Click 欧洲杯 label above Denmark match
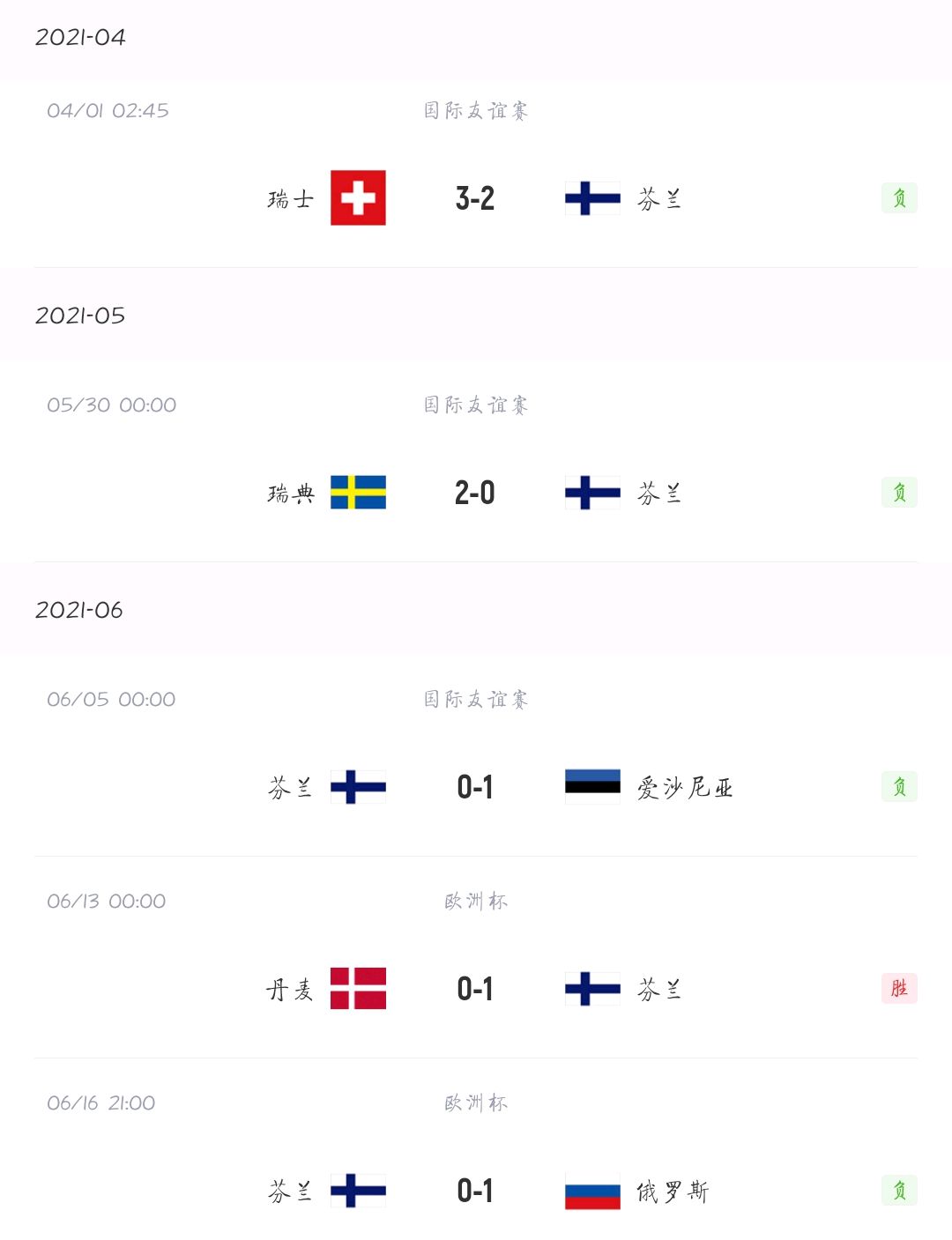The width and height of the screenshot is (952, 1240). coord(476,901)
